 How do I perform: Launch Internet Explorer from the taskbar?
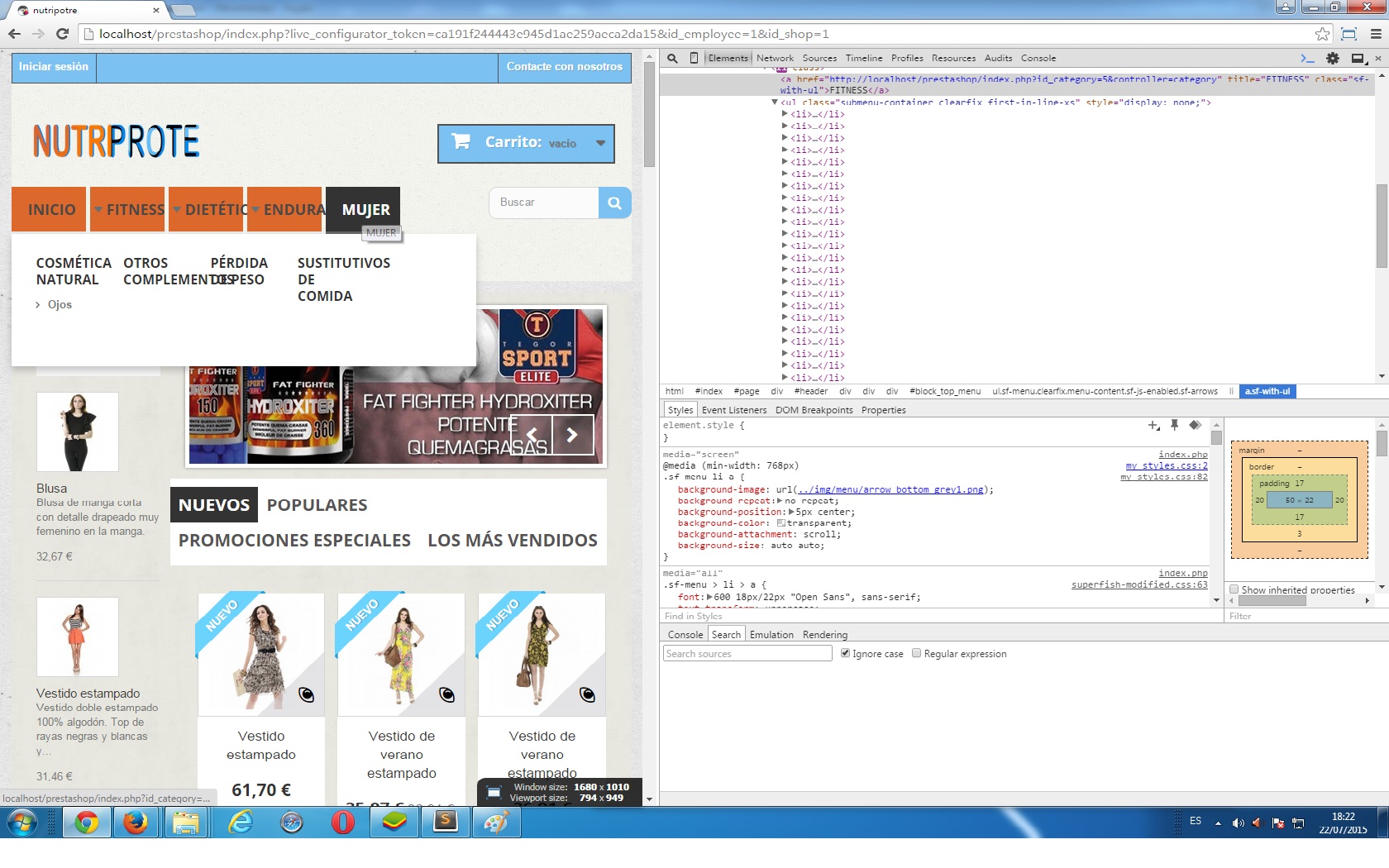[x=240, y=823]
